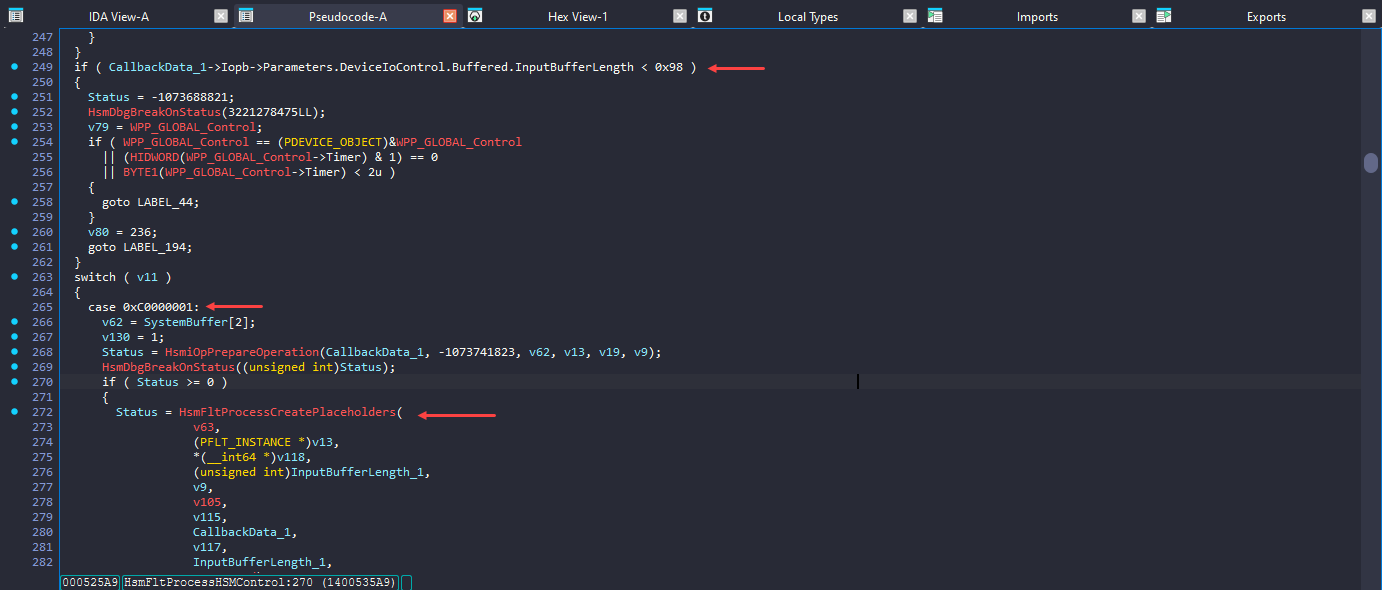Click the Local Types tab icon

pos(705,16)
